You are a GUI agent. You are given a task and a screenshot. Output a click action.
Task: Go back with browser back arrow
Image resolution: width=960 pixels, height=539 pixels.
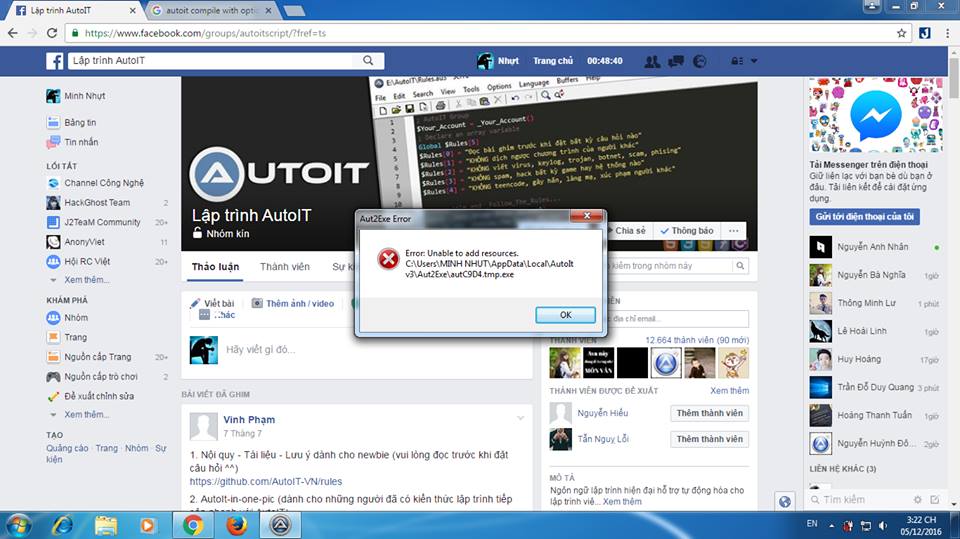13,33
